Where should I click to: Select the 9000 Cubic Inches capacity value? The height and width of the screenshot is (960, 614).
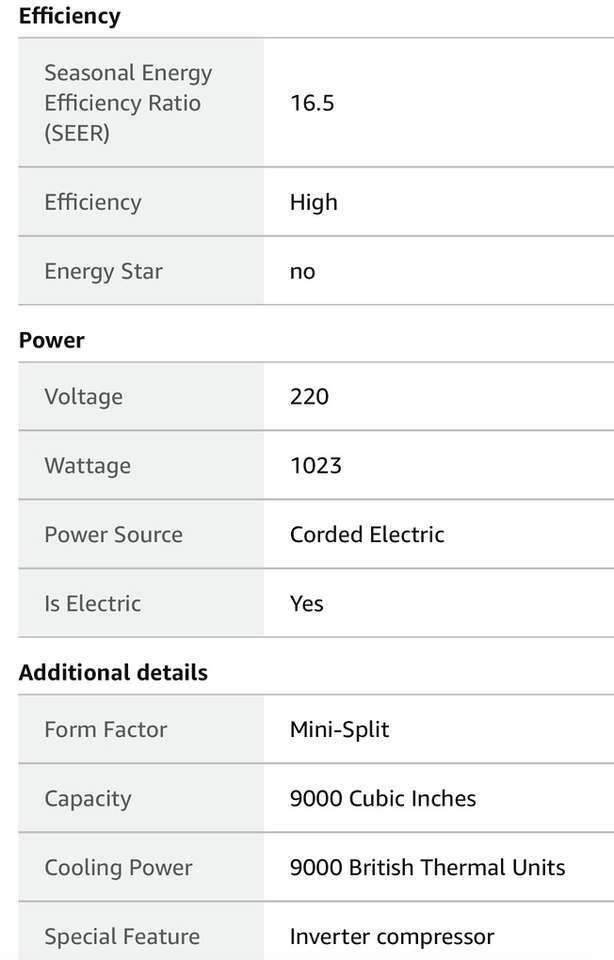(x=383, y=798)
